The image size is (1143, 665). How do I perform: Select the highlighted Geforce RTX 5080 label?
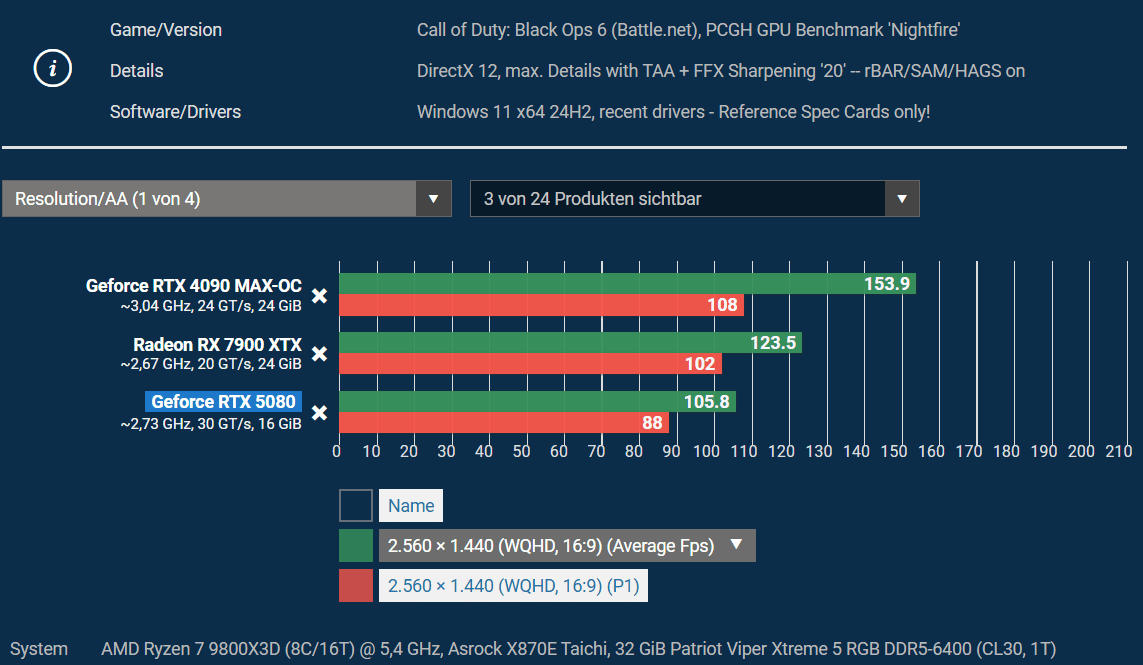[223, 402]
